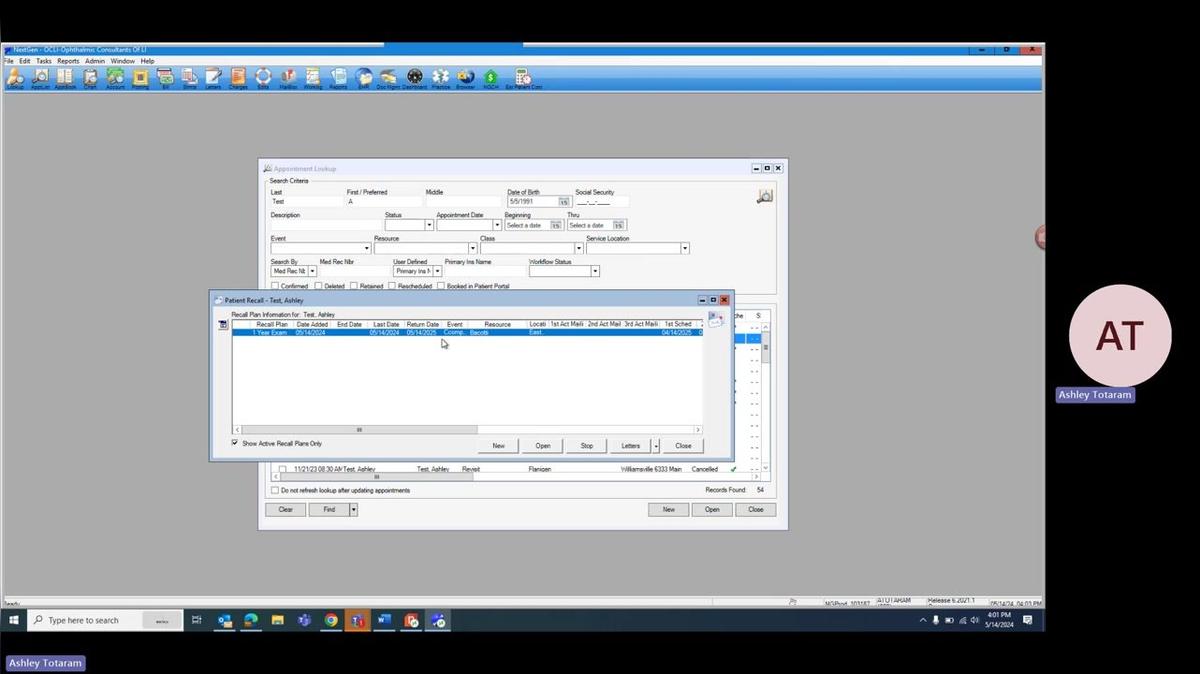Click the Letters toolbar icon
Viewport: 1200px width, 674px height.
click(x=214, y=78)
